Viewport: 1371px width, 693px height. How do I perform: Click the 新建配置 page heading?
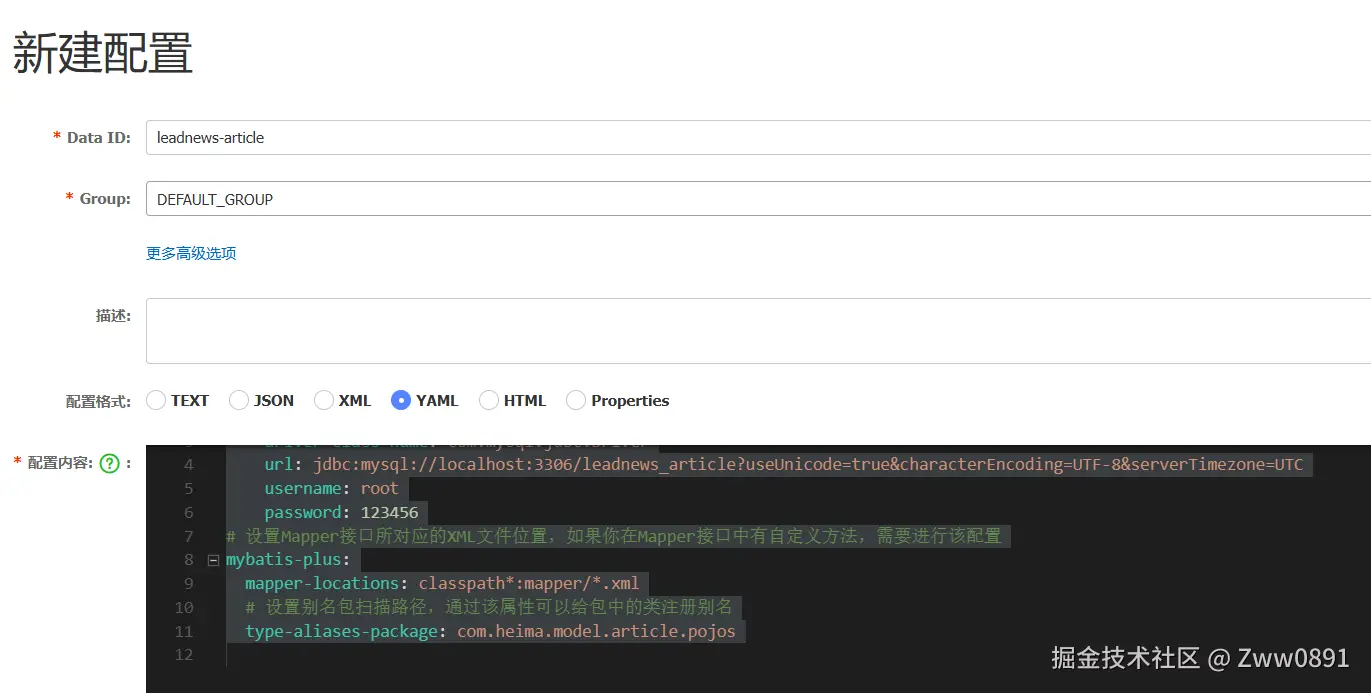coord(102,53)
